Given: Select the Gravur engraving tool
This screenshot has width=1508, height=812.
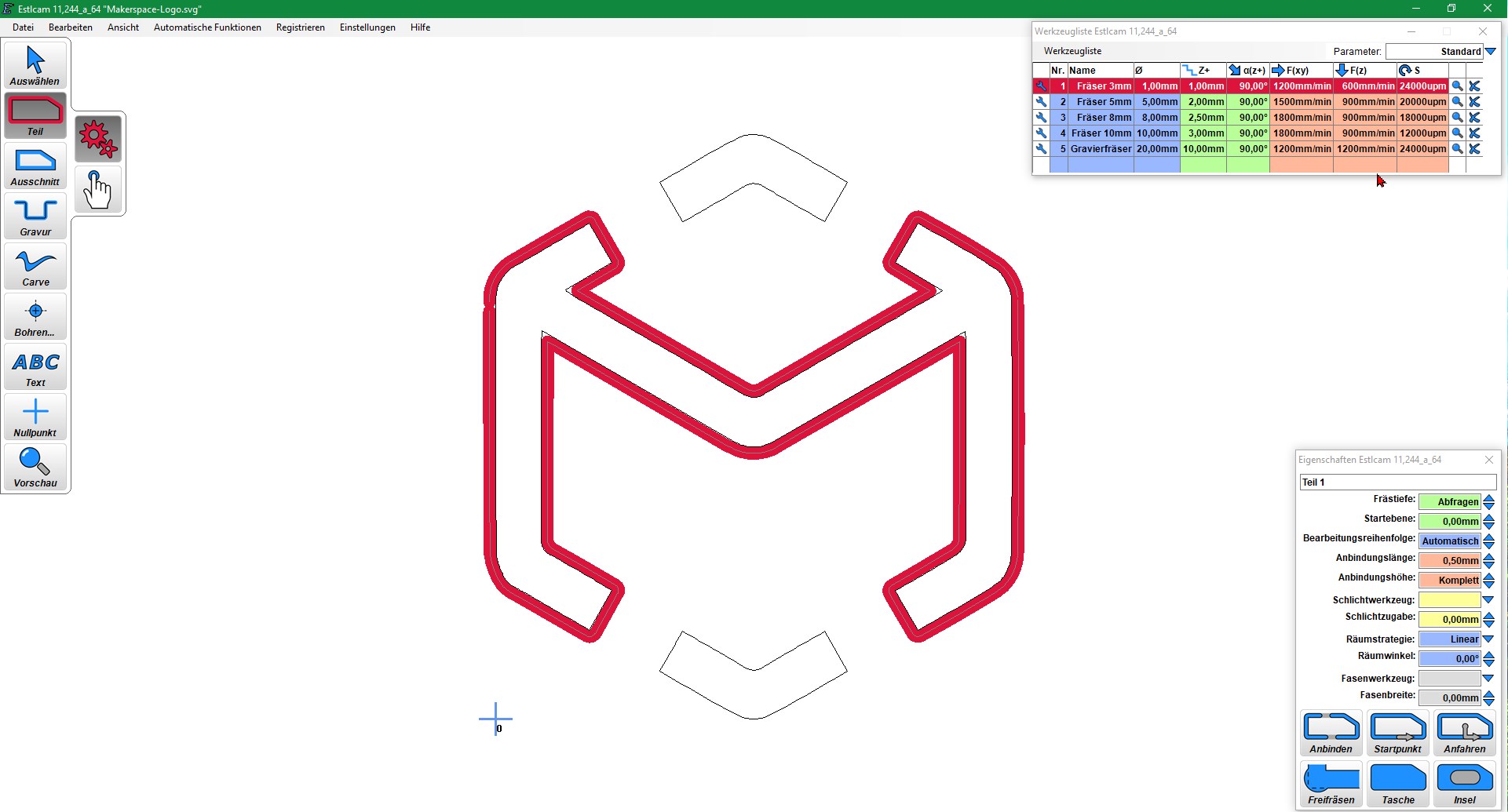Looking at the screenshot, I should point(35,217).
